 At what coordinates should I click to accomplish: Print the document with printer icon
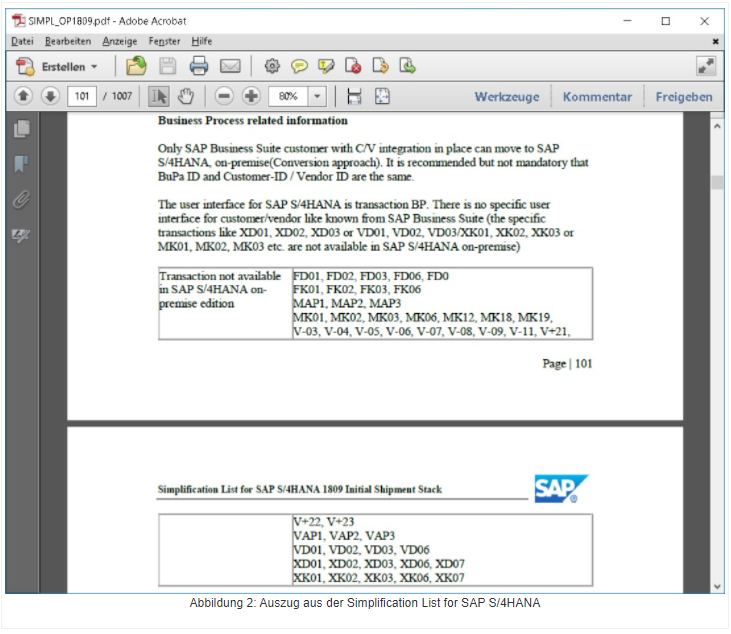[x=199, y=67]
